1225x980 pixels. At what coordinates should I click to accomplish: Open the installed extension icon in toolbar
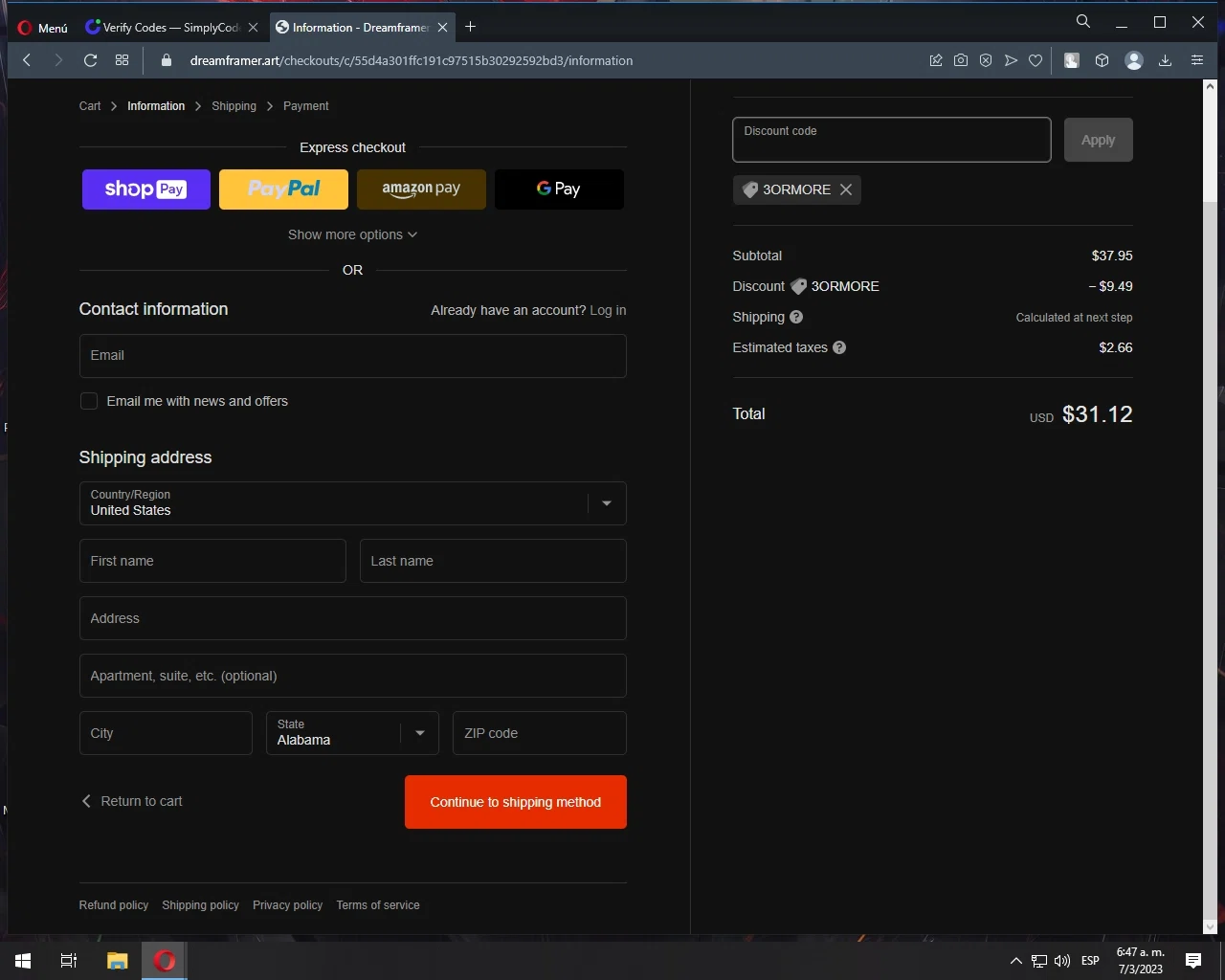[x=1072, y=60]
